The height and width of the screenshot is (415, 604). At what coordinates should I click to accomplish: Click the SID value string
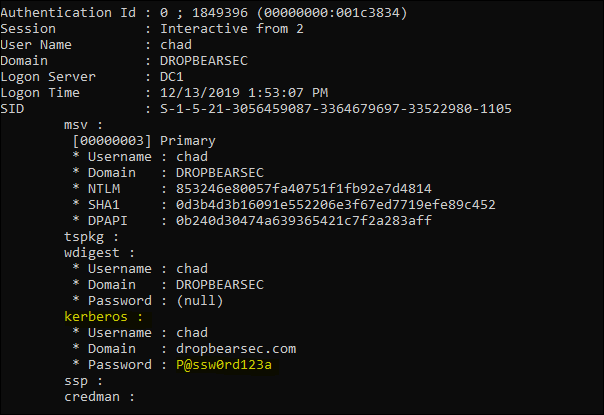pos(336,109)
